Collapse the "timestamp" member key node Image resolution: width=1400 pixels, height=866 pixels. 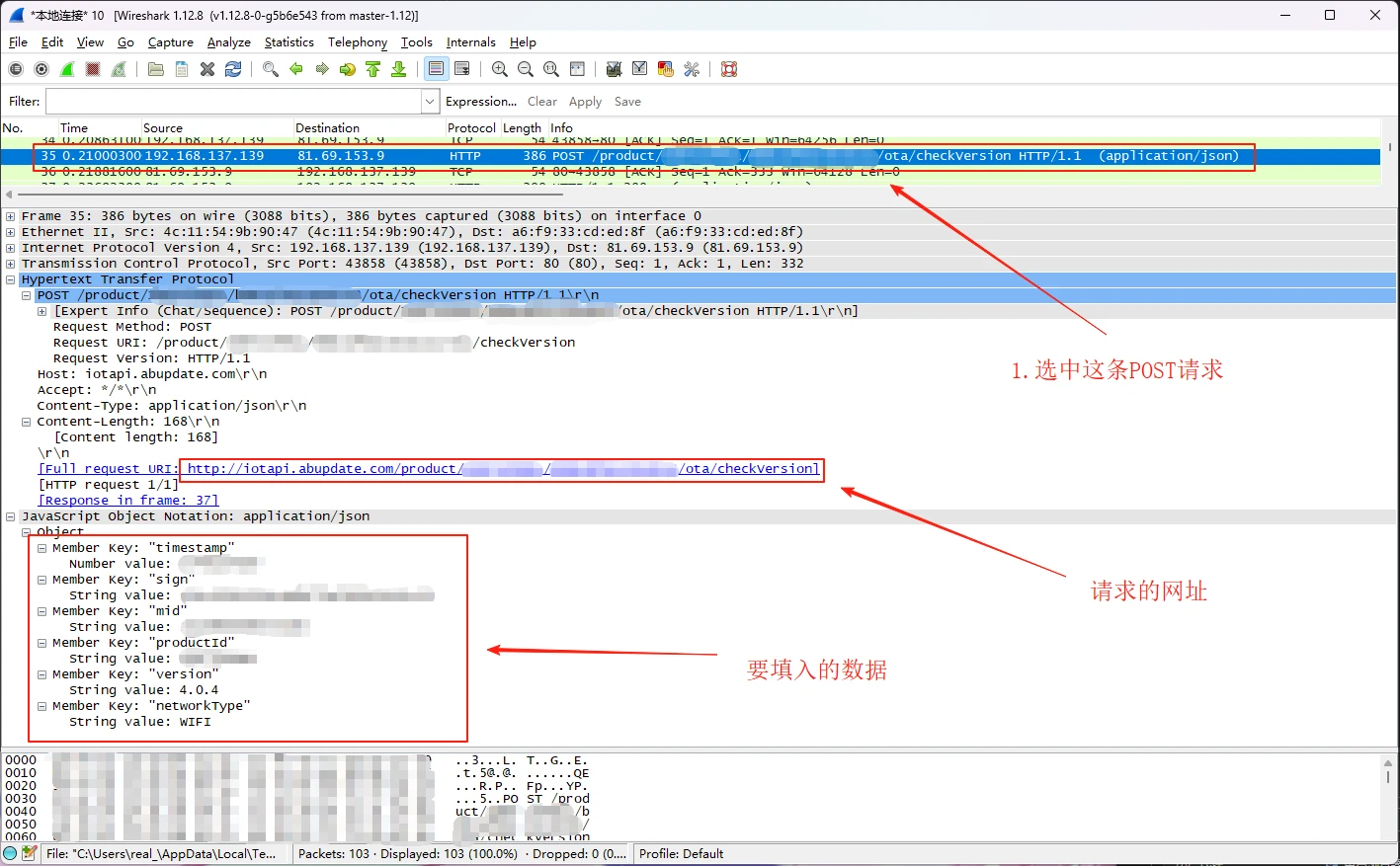pyautogui.click(x=42, y=548)
